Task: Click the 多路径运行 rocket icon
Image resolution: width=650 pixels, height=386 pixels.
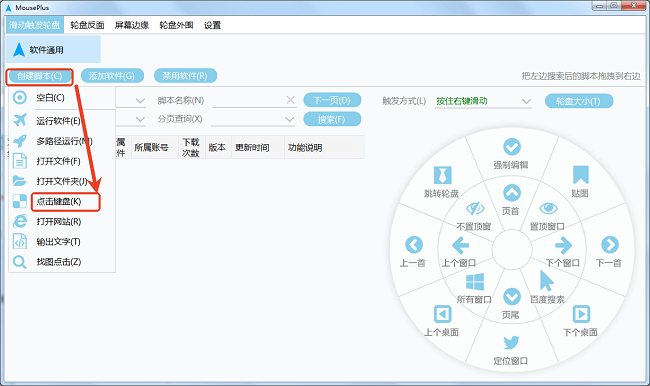Action: coord(19,141)
